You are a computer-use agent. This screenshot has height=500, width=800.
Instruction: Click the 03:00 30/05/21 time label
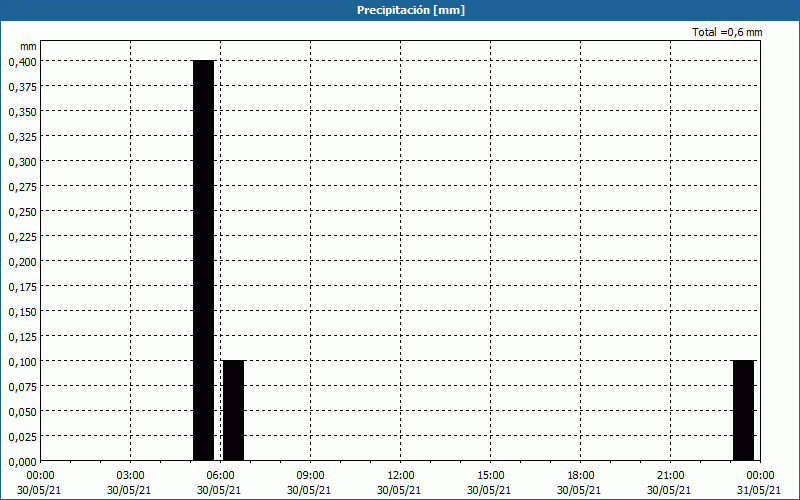pos(129,483)
